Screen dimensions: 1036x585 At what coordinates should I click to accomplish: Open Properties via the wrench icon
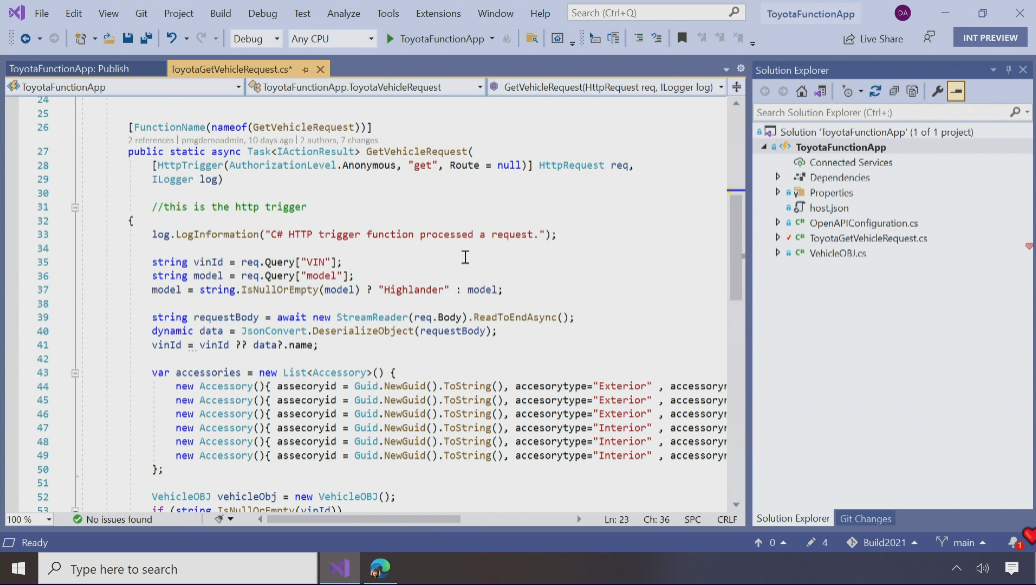[x=937, y=91]
